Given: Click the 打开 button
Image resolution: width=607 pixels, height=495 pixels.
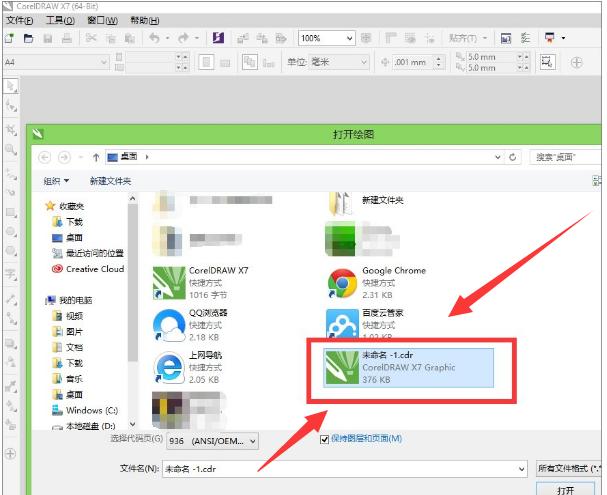Looking at the screenshot, I should click(x=568, y=490).
